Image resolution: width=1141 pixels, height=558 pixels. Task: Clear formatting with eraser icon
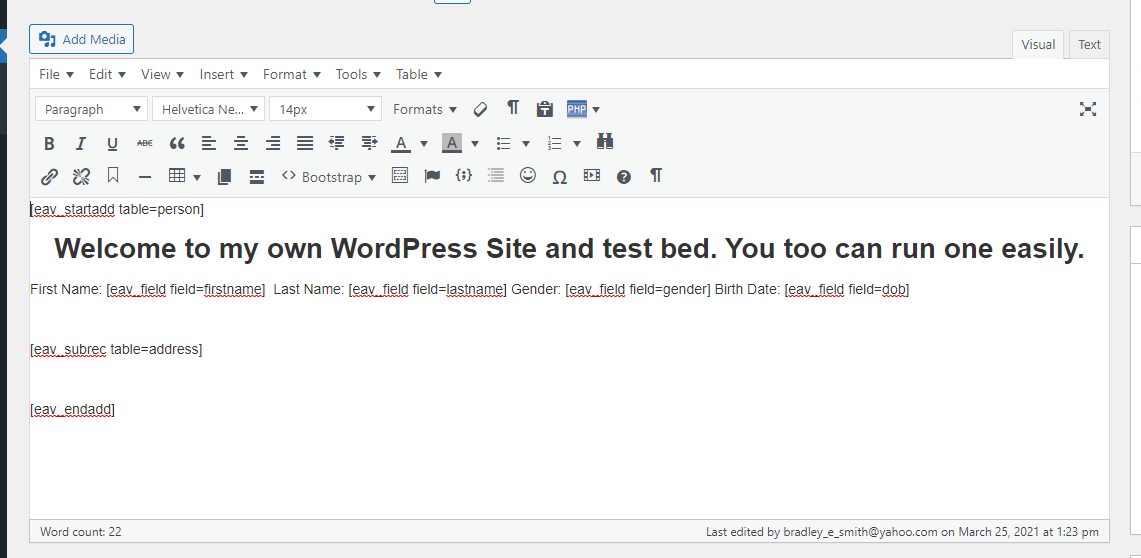pyautogui.click(x=480, y=109)
